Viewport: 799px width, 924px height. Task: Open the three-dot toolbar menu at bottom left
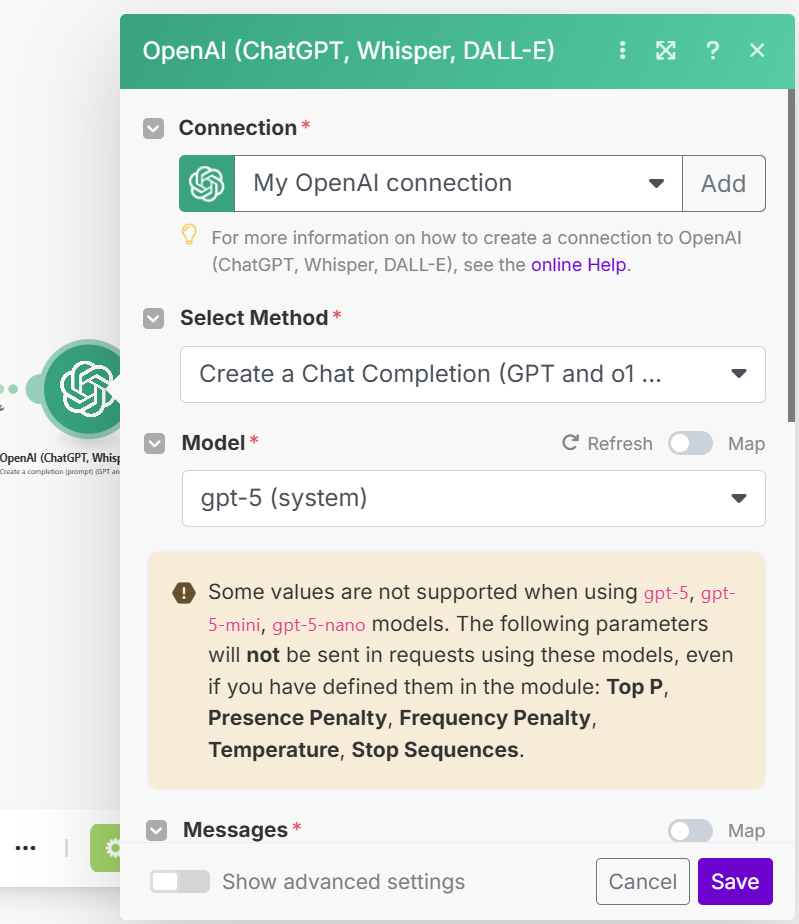click(x=26, y=848)
